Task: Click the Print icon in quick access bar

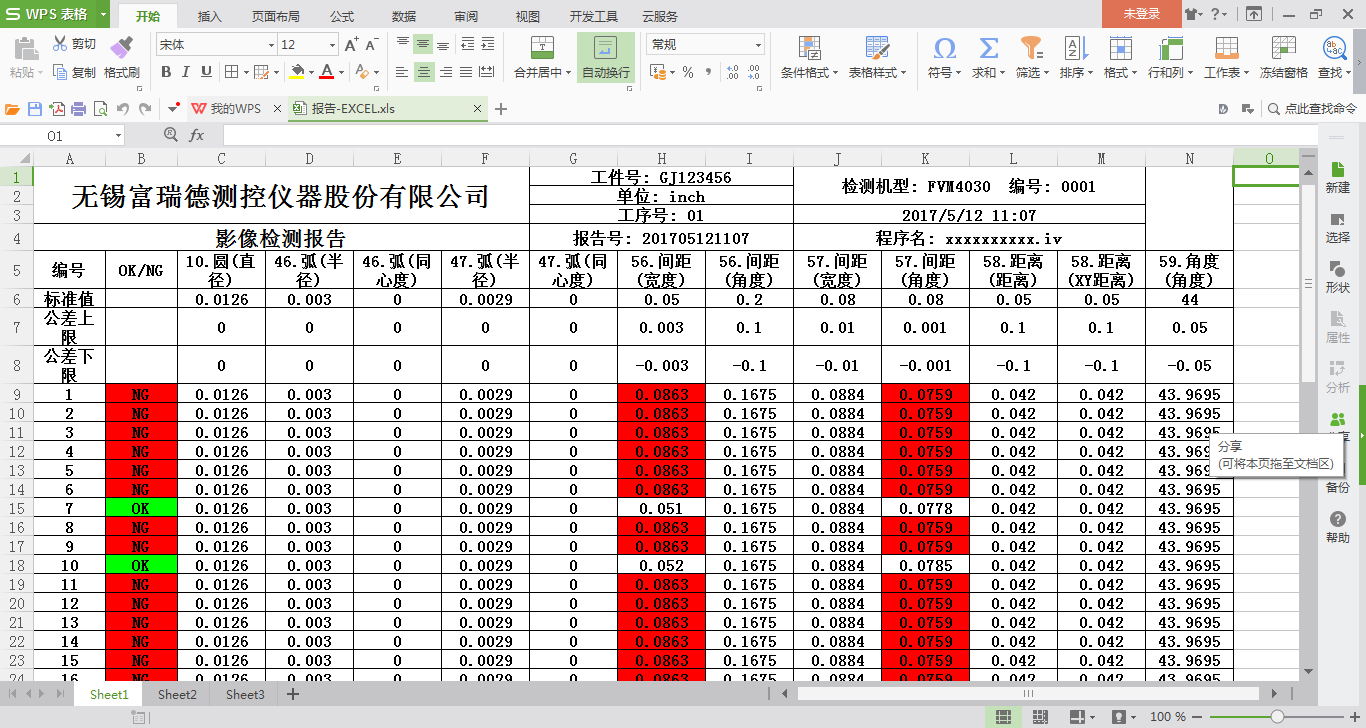Action: pyautogui.click(x=79, y=109)
